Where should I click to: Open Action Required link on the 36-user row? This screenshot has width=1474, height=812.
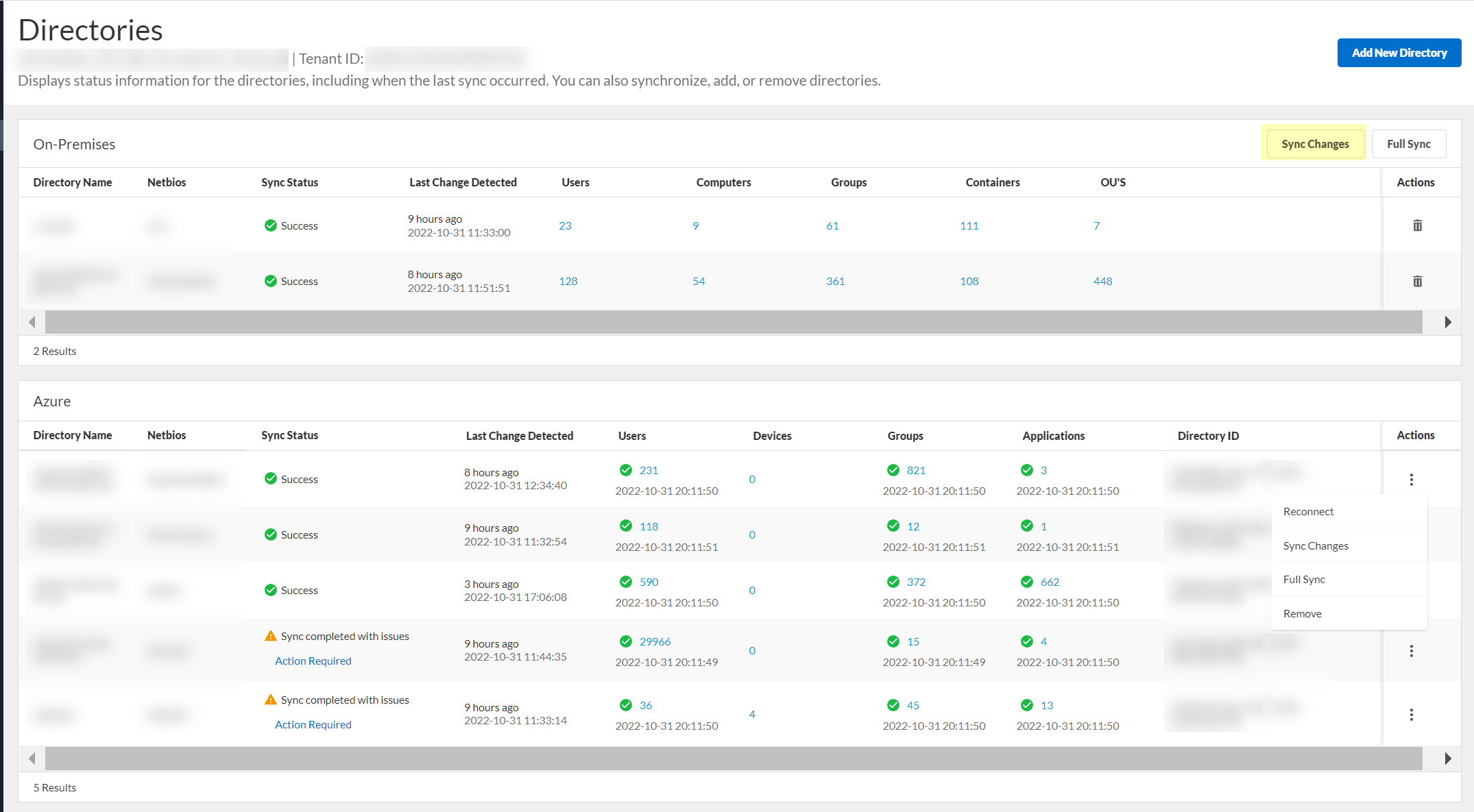coord(313,724)
